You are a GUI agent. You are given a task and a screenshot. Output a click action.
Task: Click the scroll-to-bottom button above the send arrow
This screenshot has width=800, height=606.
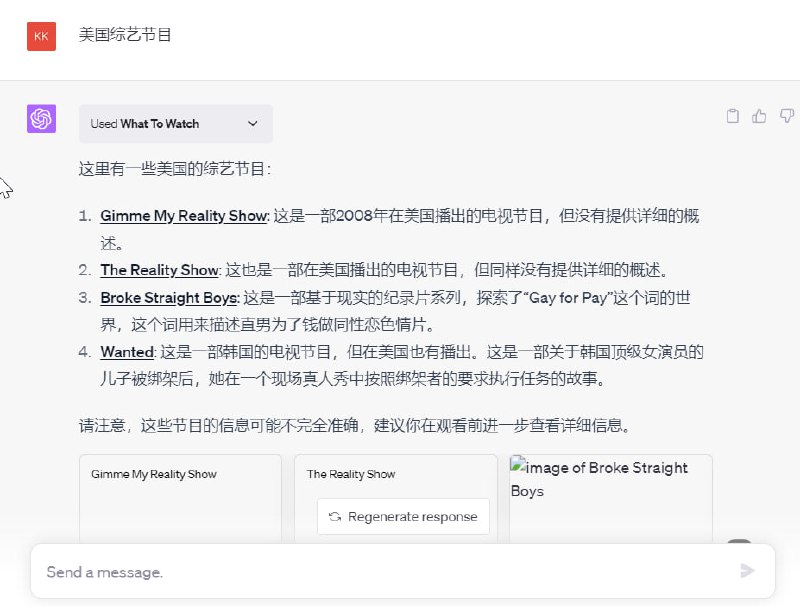[x=739, y=543]
